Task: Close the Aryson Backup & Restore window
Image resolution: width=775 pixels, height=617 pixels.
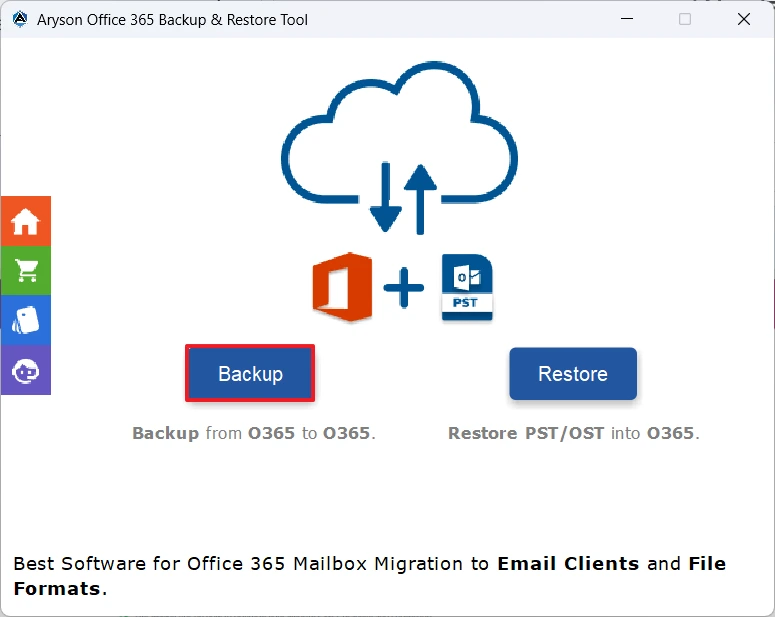Action: (x=743, y=19)
